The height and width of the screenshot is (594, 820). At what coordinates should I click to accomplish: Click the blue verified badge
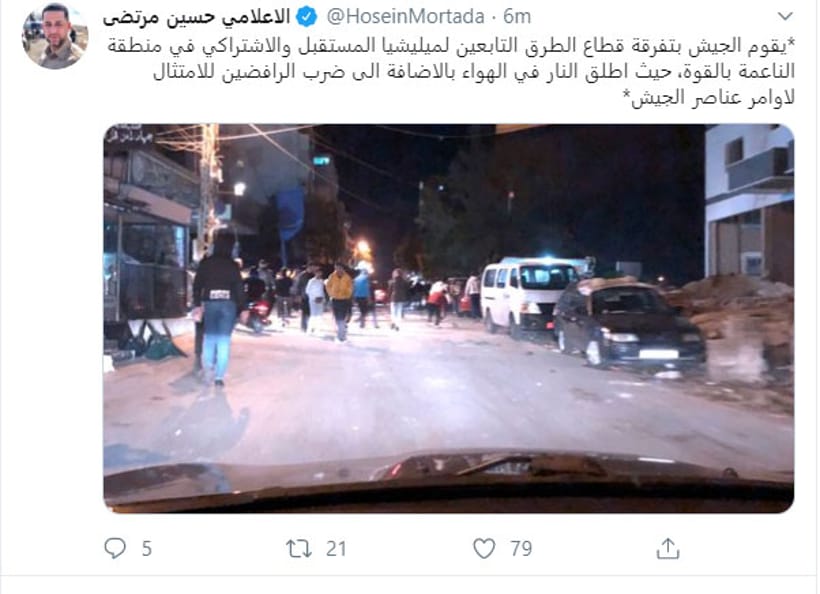(306, 17)
